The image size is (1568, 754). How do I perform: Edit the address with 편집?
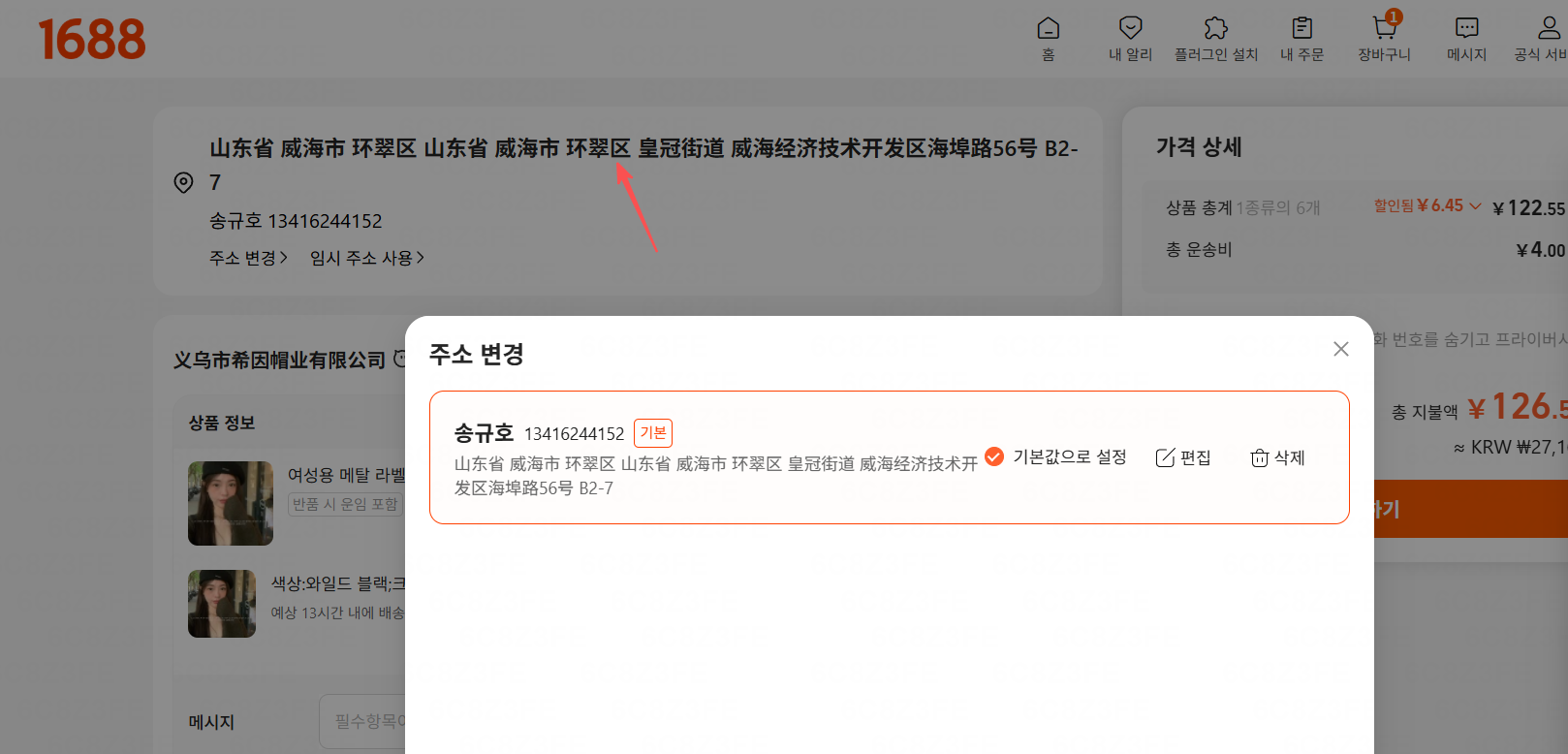tap(1183, 457)
